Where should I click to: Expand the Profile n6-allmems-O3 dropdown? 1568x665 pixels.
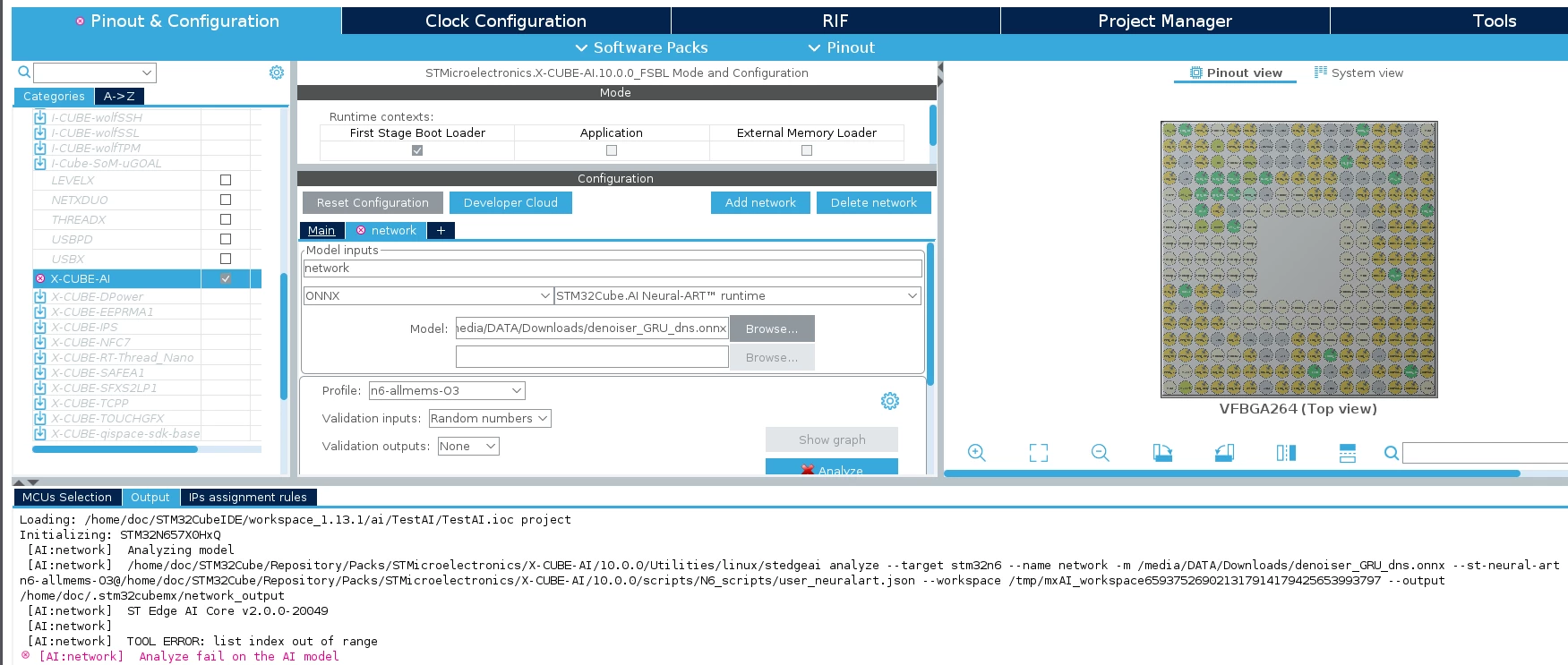pos(447,390)
